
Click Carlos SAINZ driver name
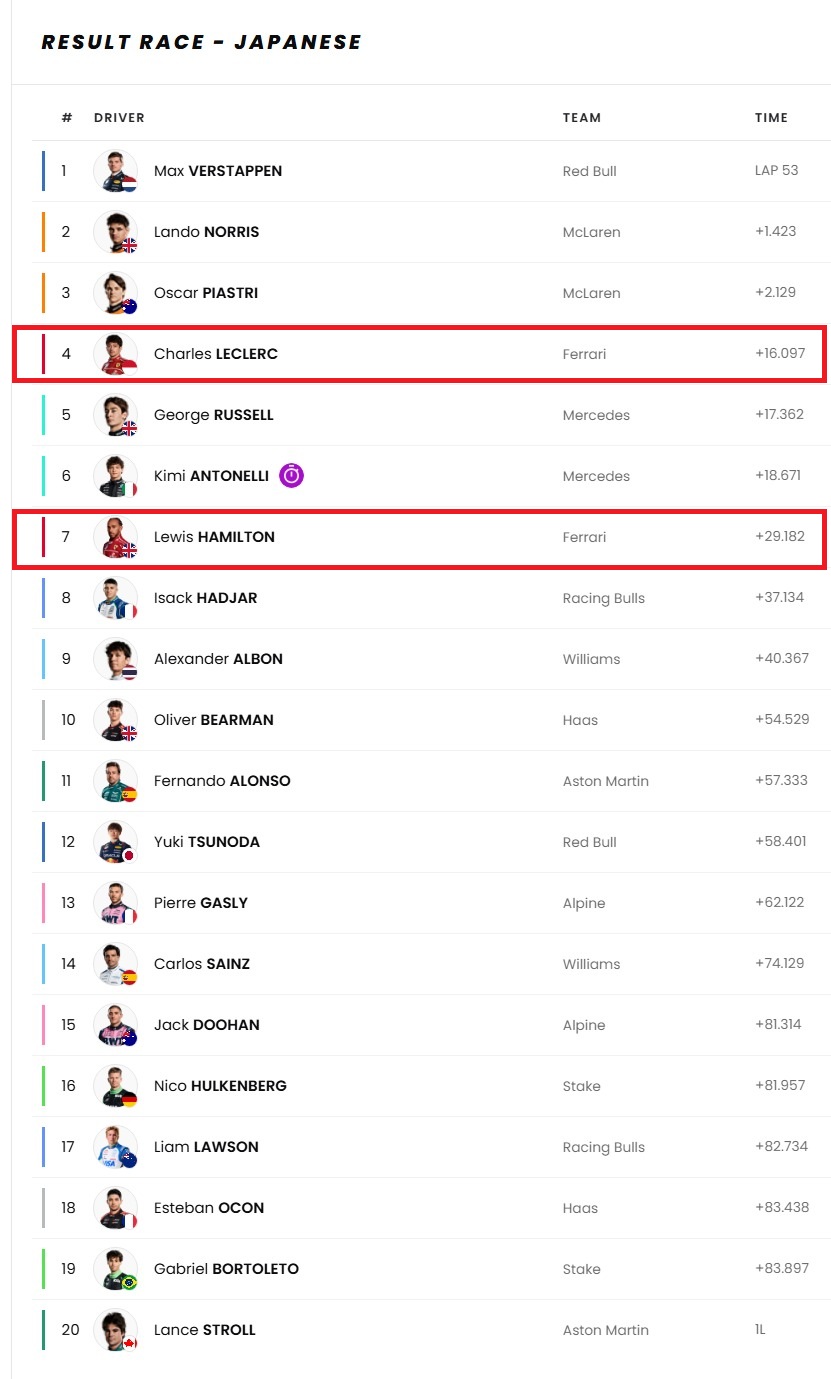202,964
